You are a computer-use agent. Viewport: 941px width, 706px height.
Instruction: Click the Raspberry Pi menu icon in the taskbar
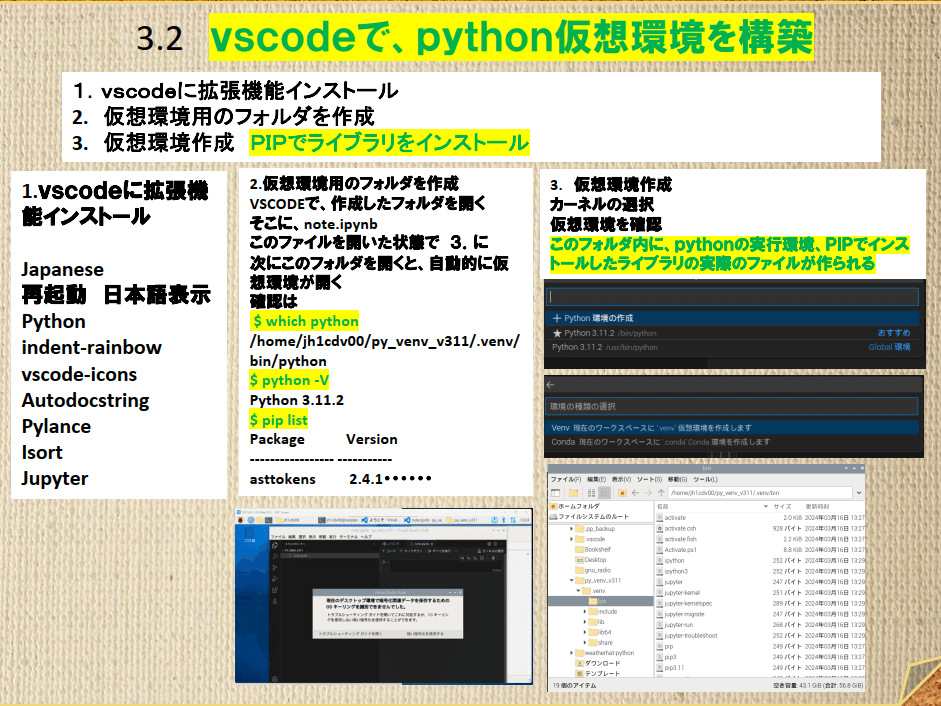click(241, 520)
